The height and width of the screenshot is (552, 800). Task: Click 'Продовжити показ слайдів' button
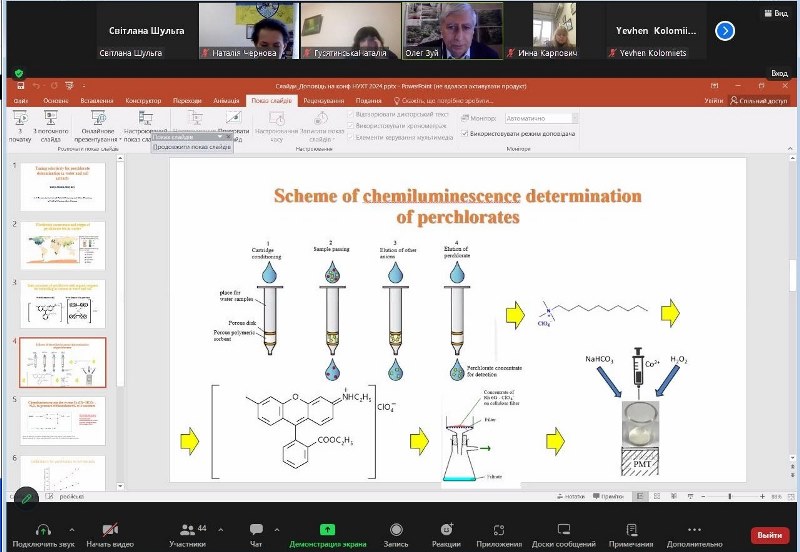point(192,147)
